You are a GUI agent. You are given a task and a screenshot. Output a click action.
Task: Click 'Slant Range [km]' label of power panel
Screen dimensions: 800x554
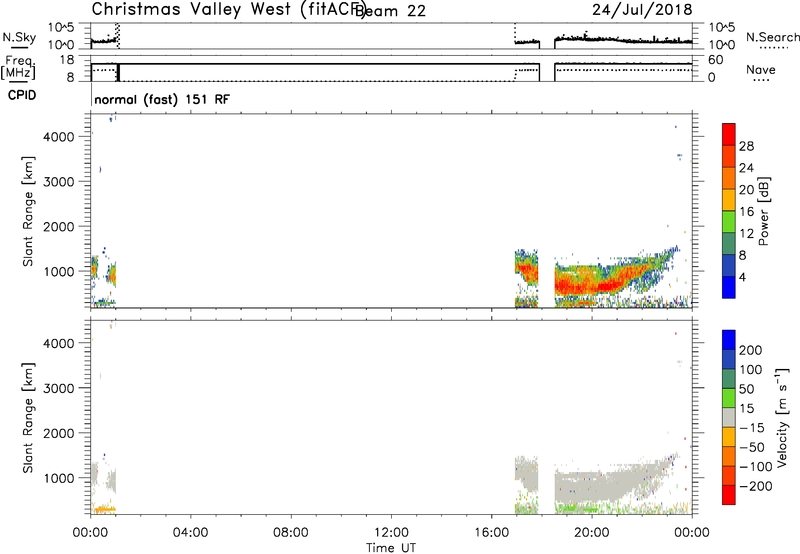tap(28, 211)
